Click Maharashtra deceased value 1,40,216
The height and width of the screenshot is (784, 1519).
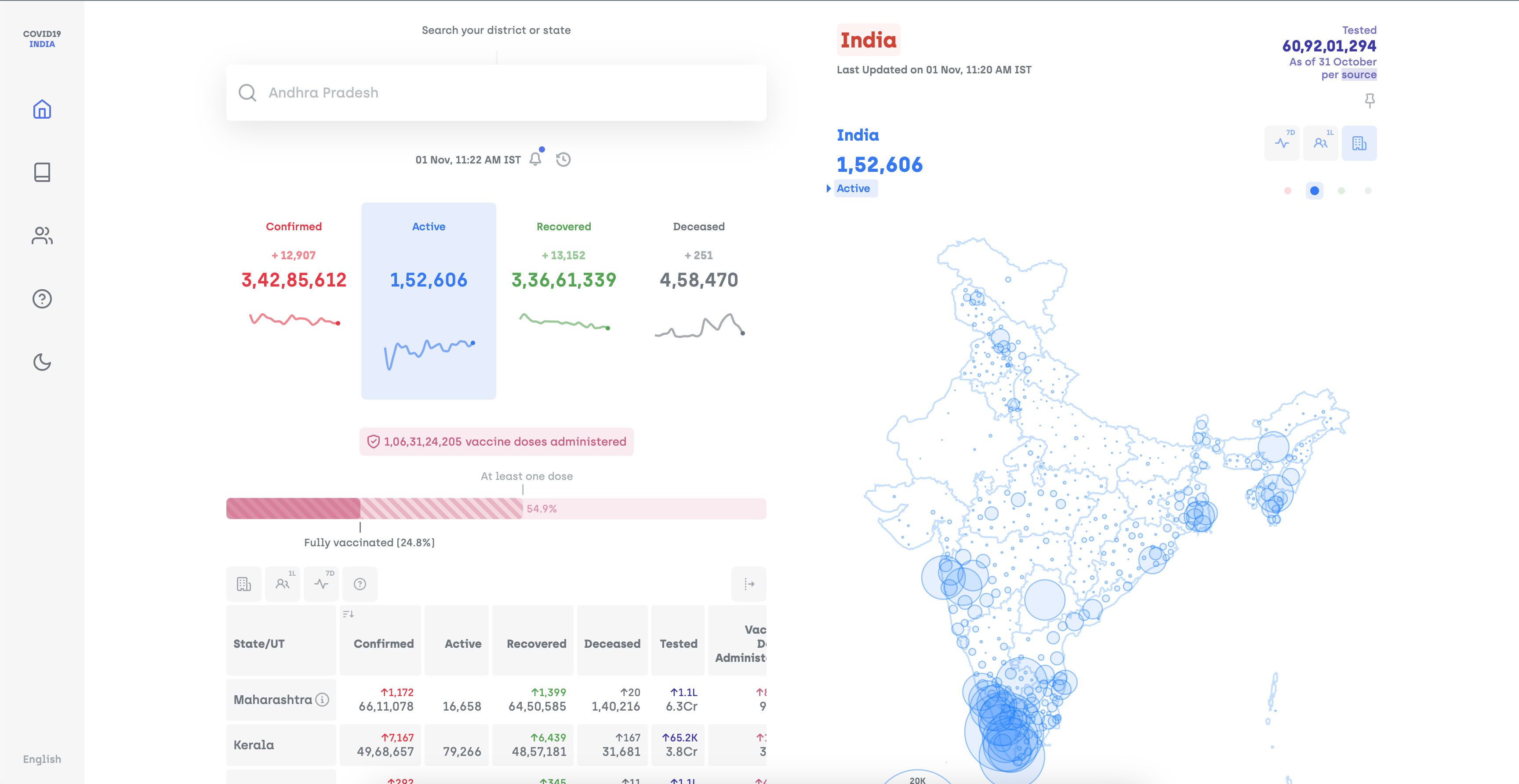pos(616,706)
